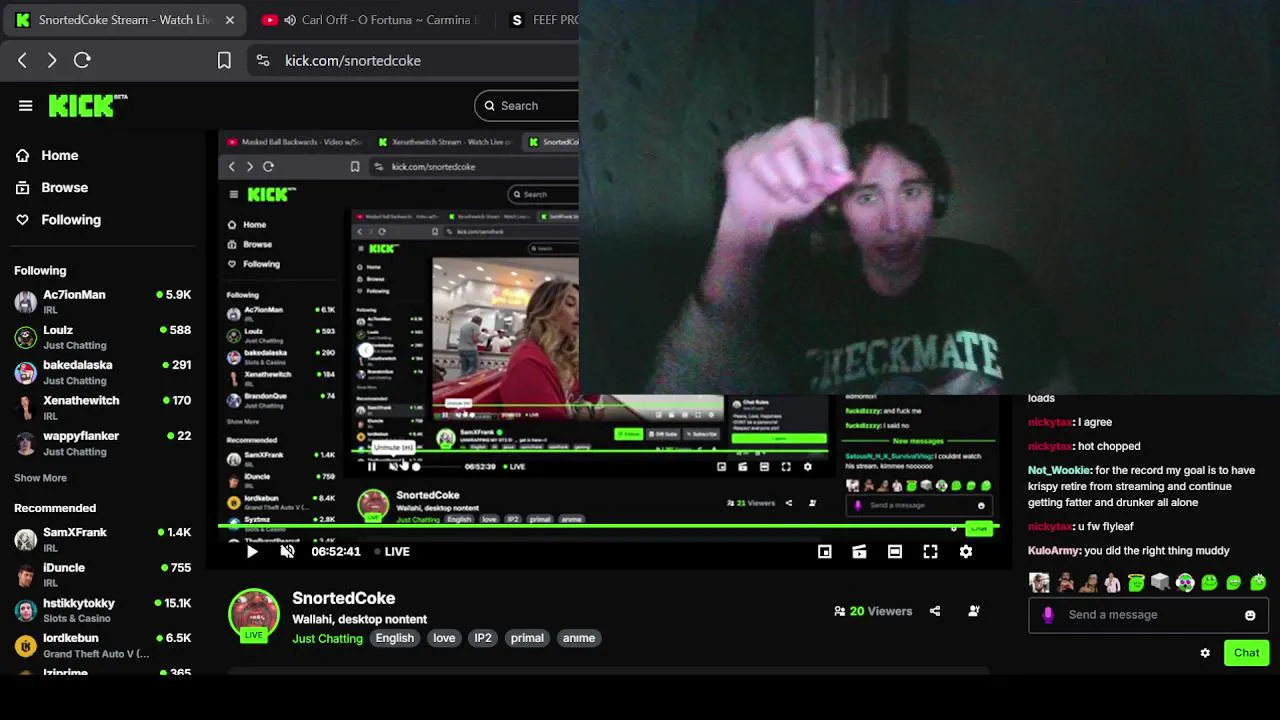Open Xenathewitch channel in Following list
This screenshot has height=720, width=1280.
tap(102, 407)
